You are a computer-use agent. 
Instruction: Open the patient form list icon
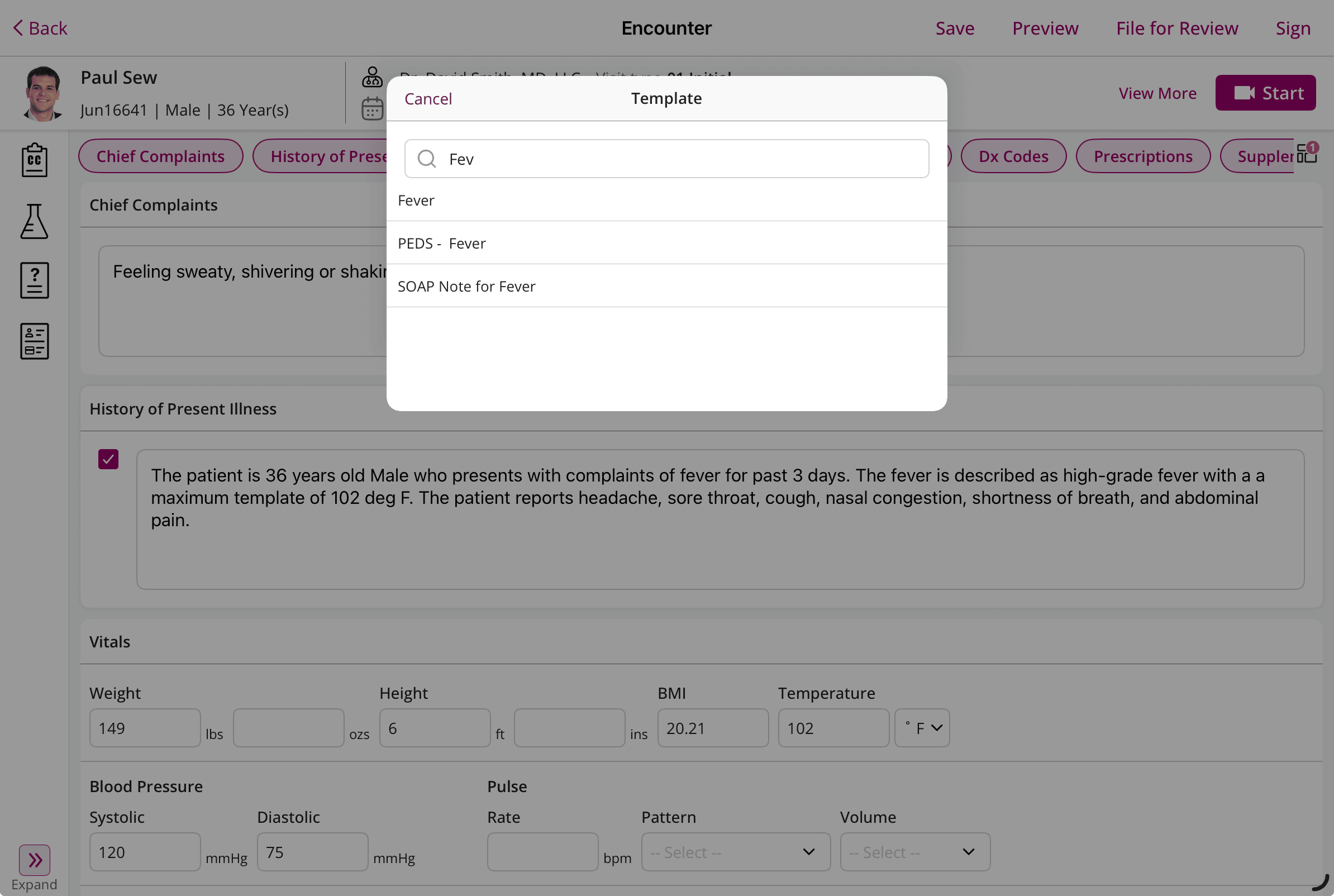34,341
